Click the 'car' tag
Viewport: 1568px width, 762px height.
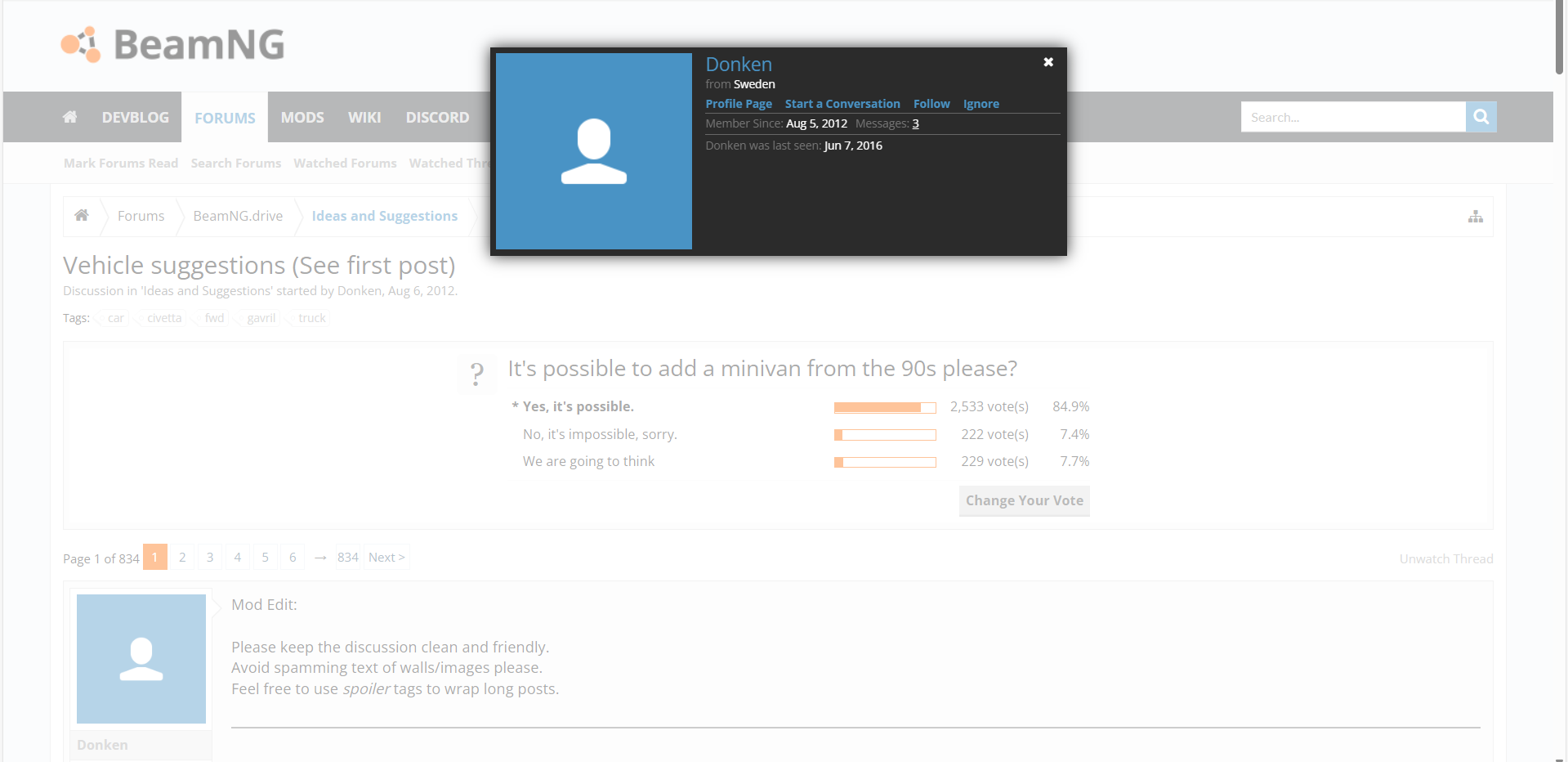click(x=115, y=318)
